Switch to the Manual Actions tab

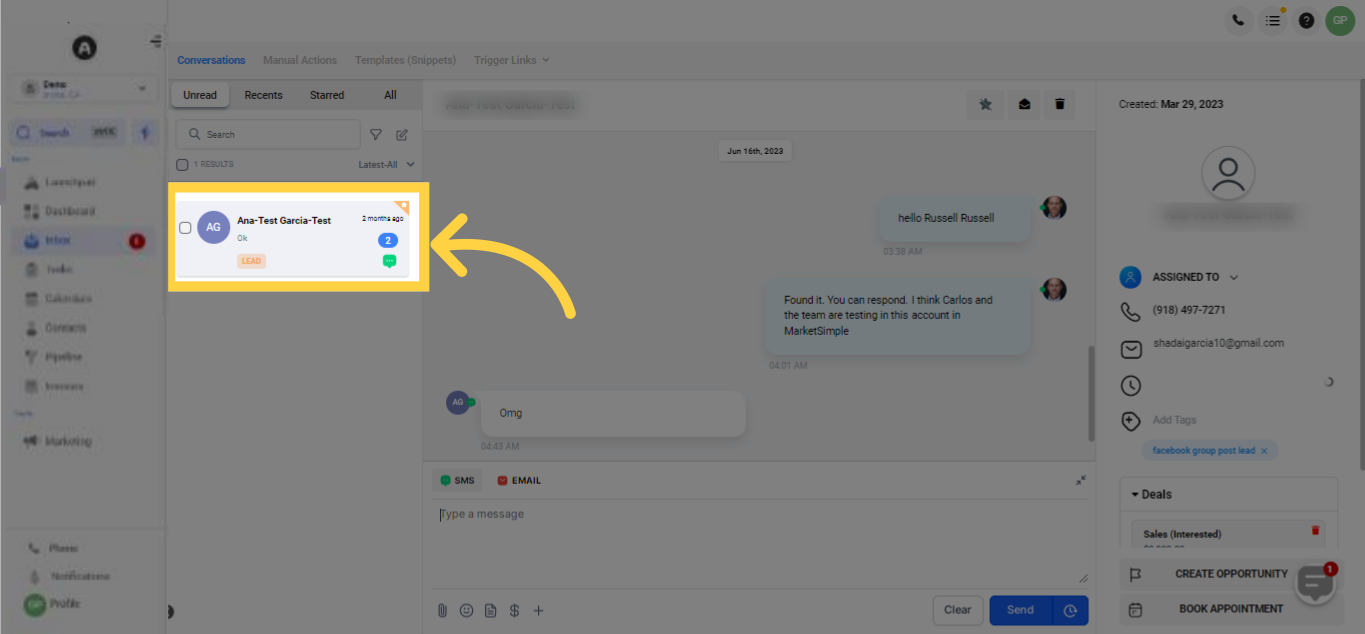click(x=300, y=60)
